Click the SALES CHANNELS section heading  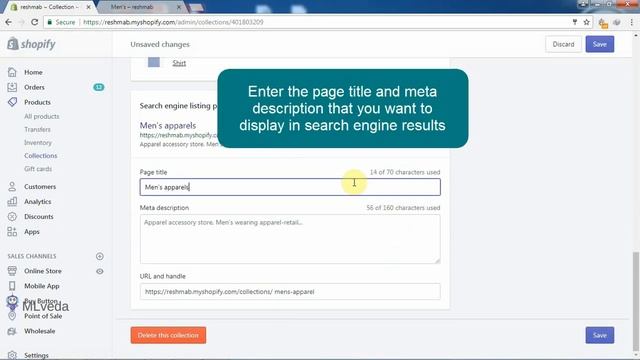[32, 256]
